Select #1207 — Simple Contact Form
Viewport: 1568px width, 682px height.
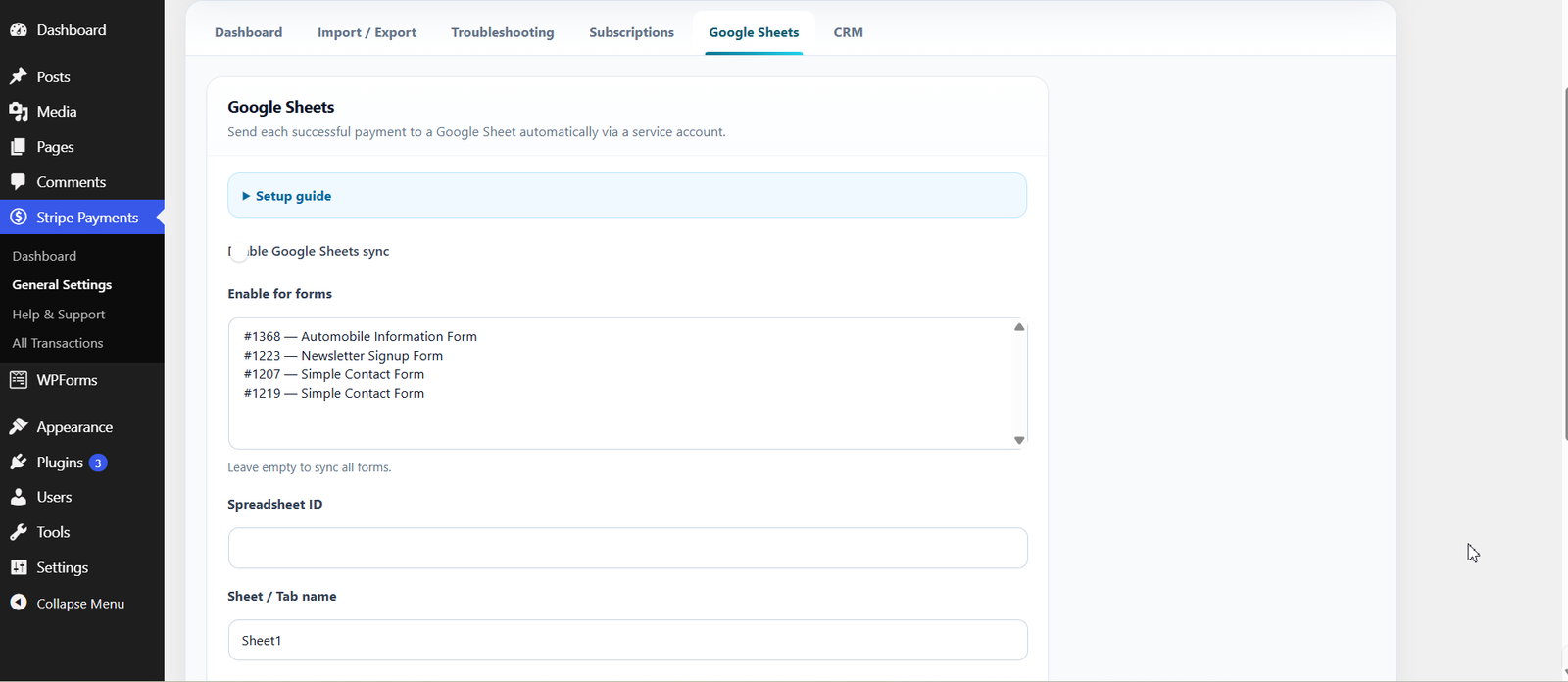334,374
